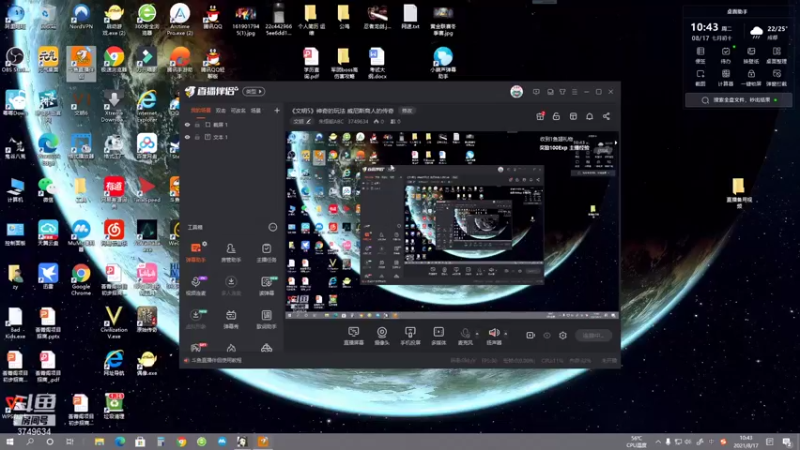Screen dimensions: 800x450
Task: Open Task View on the taskbar
Action: [x=70, y=441]
